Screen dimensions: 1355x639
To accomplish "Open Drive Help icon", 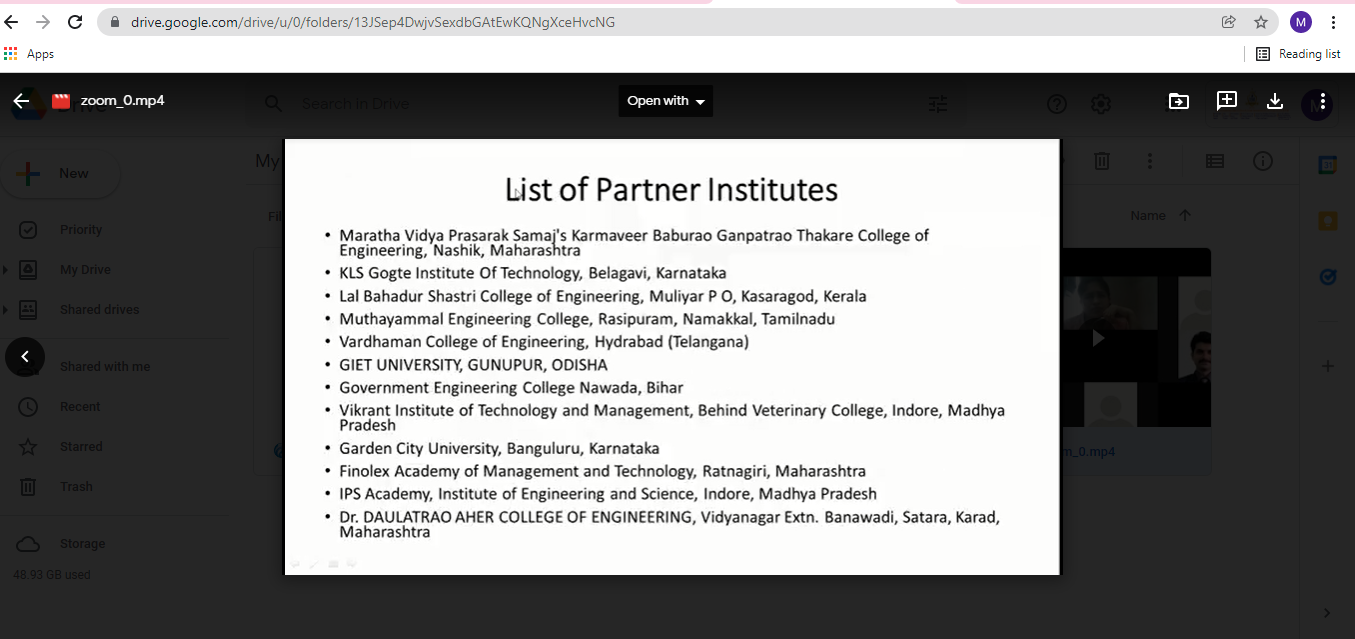I will click(x=1057, y=103).
